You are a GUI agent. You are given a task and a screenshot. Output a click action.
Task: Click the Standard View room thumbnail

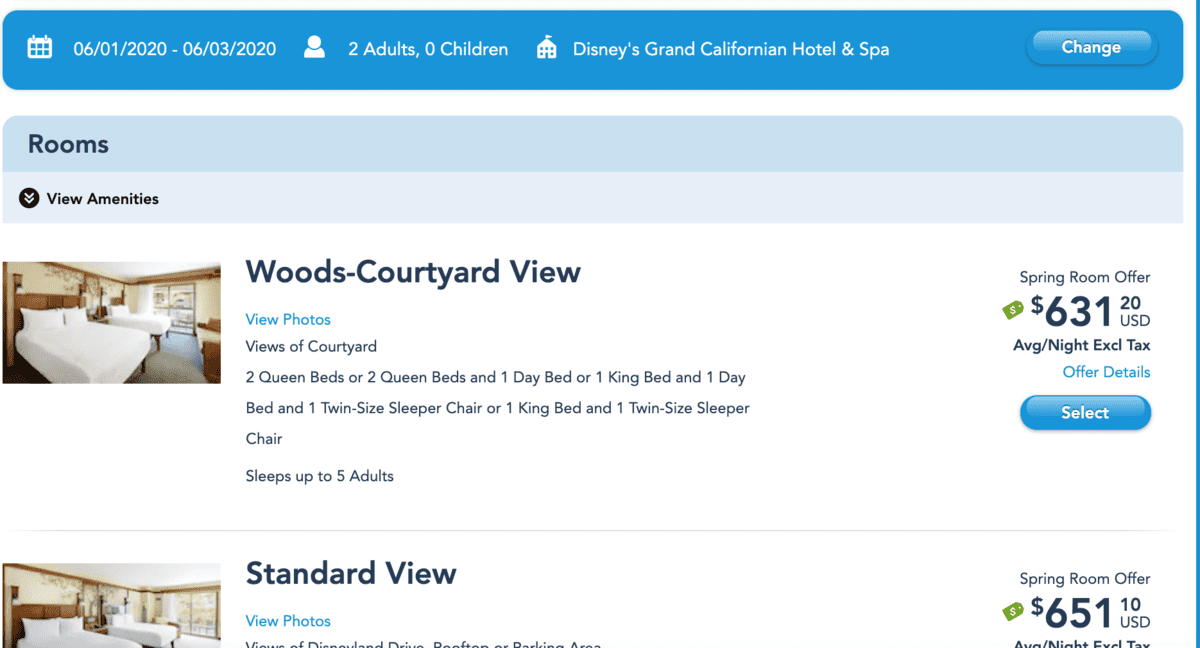[112, 605]
